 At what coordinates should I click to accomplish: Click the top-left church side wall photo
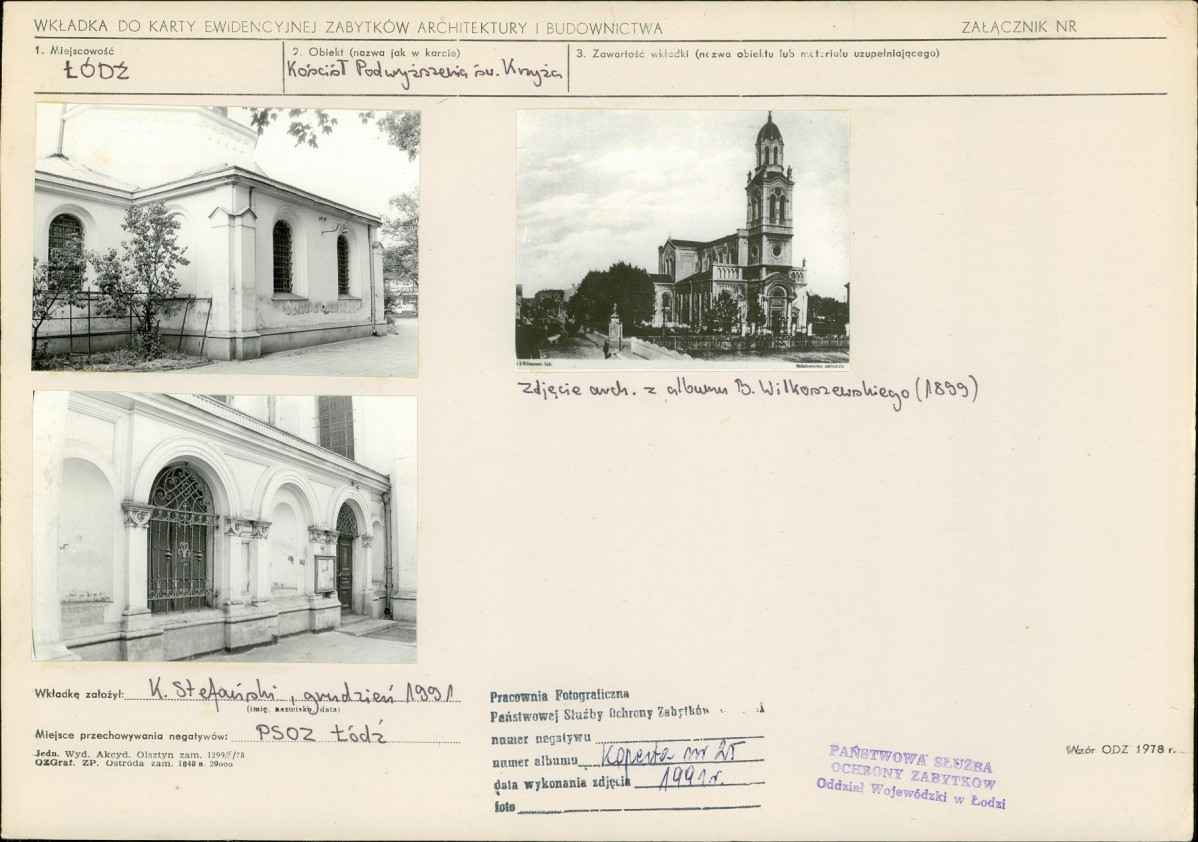click(x=226, y=239)
